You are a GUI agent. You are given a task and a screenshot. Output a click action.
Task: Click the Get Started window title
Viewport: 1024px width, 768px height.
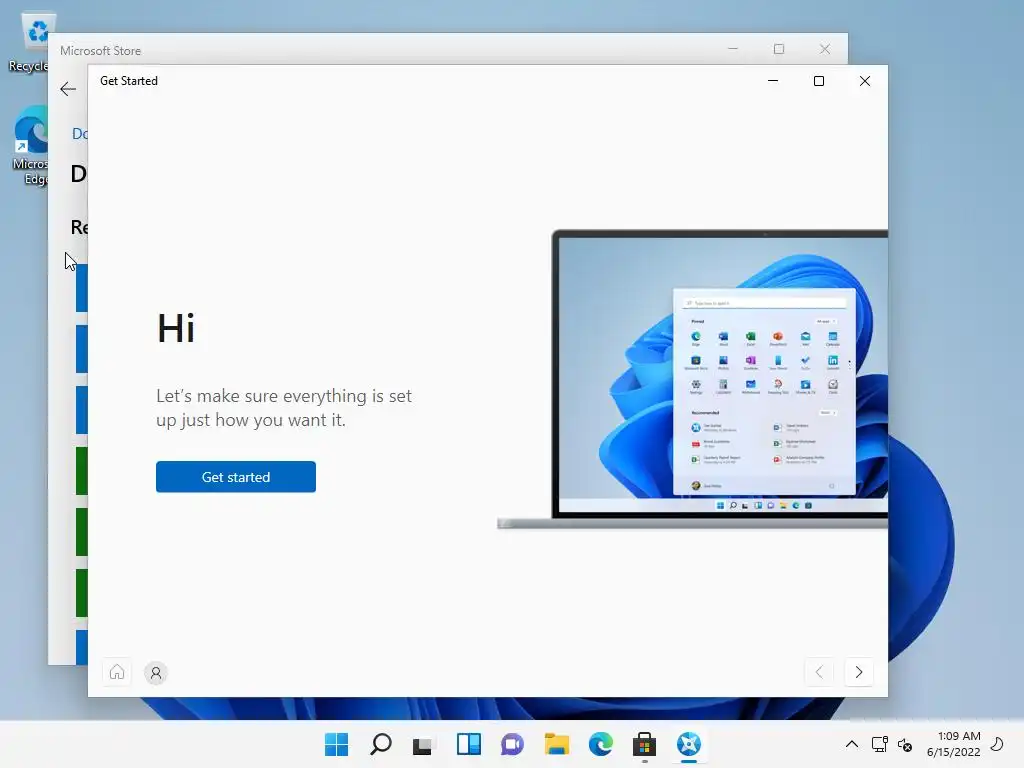129,81
